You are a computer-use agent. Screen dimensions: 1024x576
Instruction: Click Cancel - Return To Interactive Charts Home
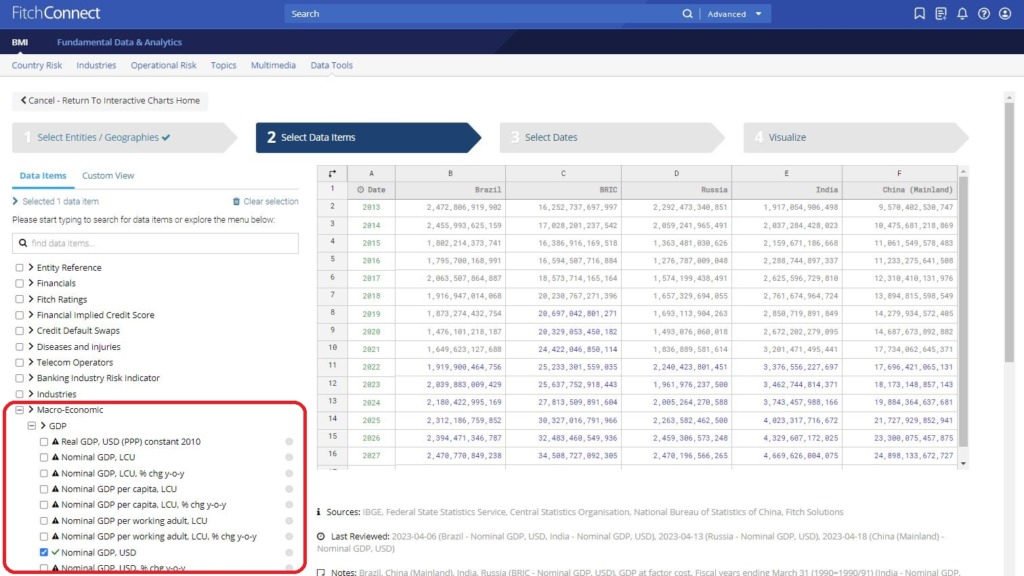[x=110, y=101]
